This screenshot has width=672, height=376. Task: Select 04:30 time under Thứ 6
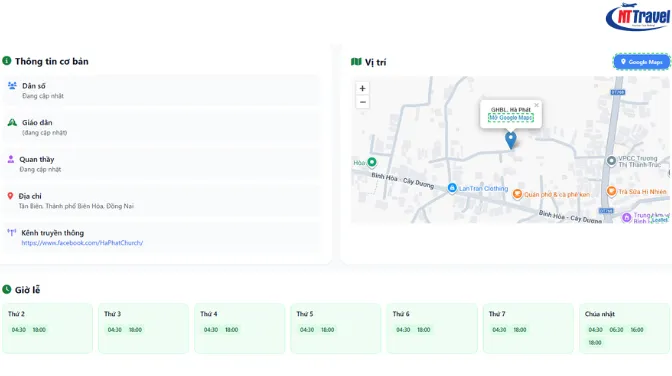tap(403, 330)
